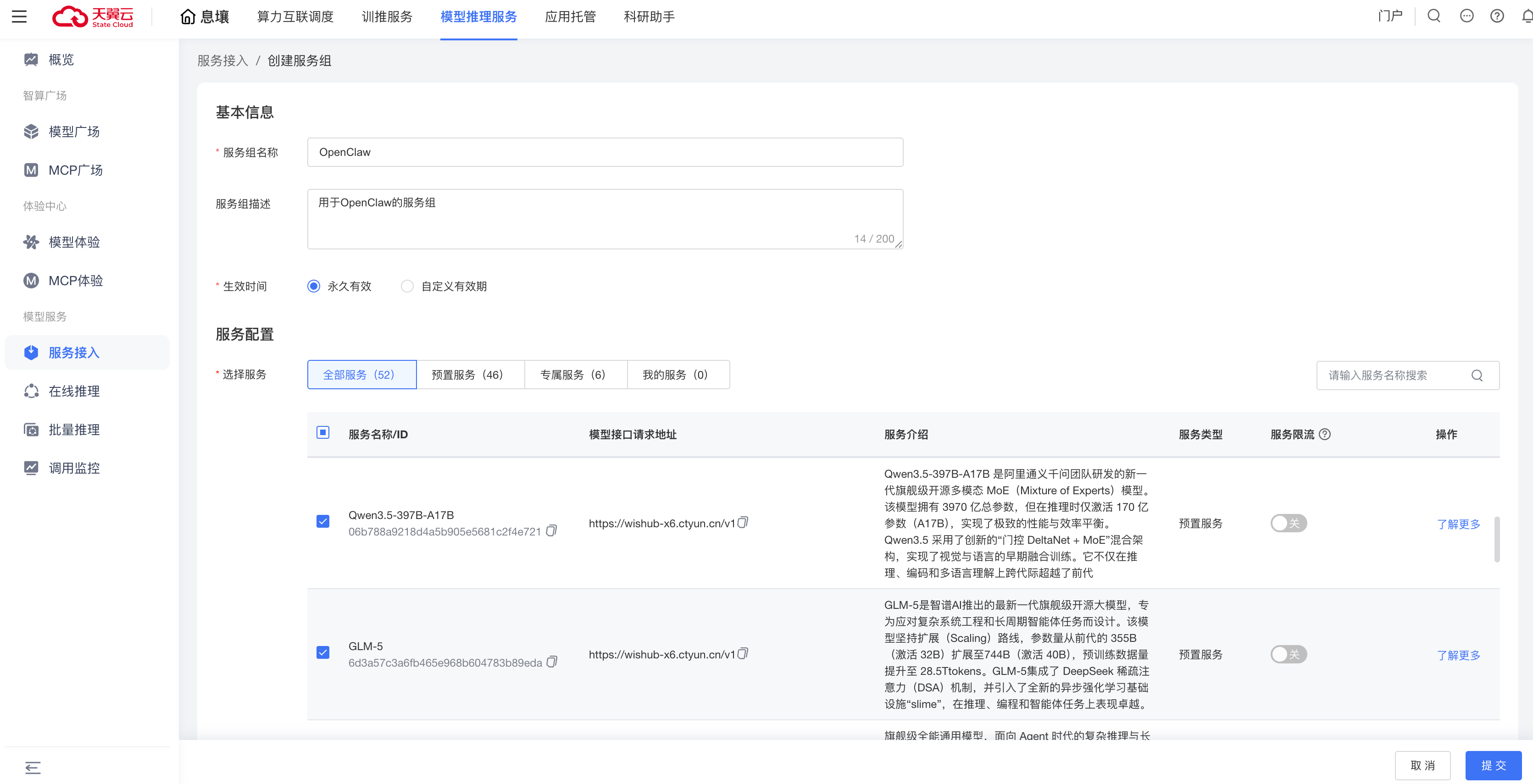Click the service group name field
The width and height of the screenshot is (1533, 784).
pos(605,152)
